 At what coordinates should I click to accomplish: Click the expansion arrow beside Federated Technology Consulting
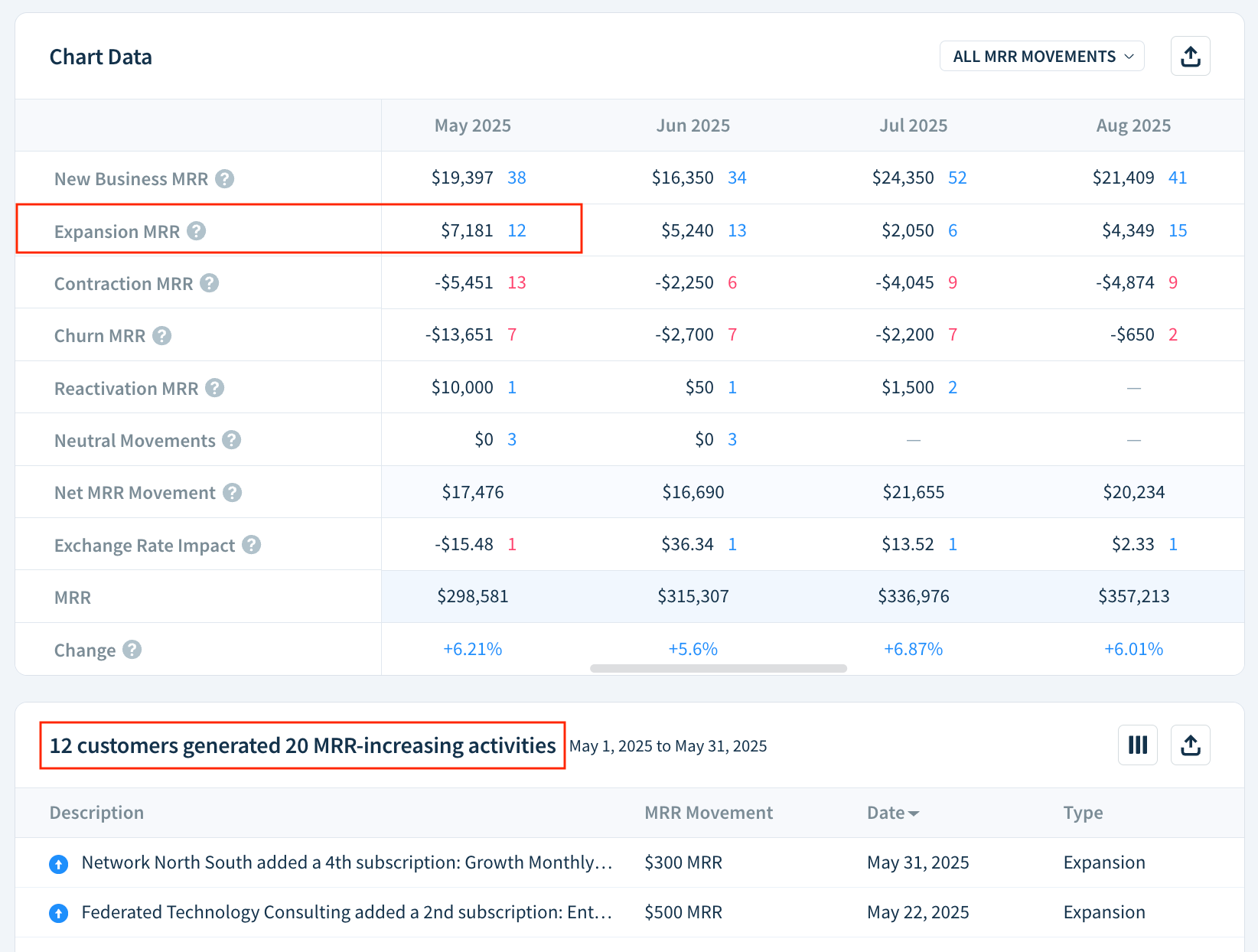coord(59,913)
